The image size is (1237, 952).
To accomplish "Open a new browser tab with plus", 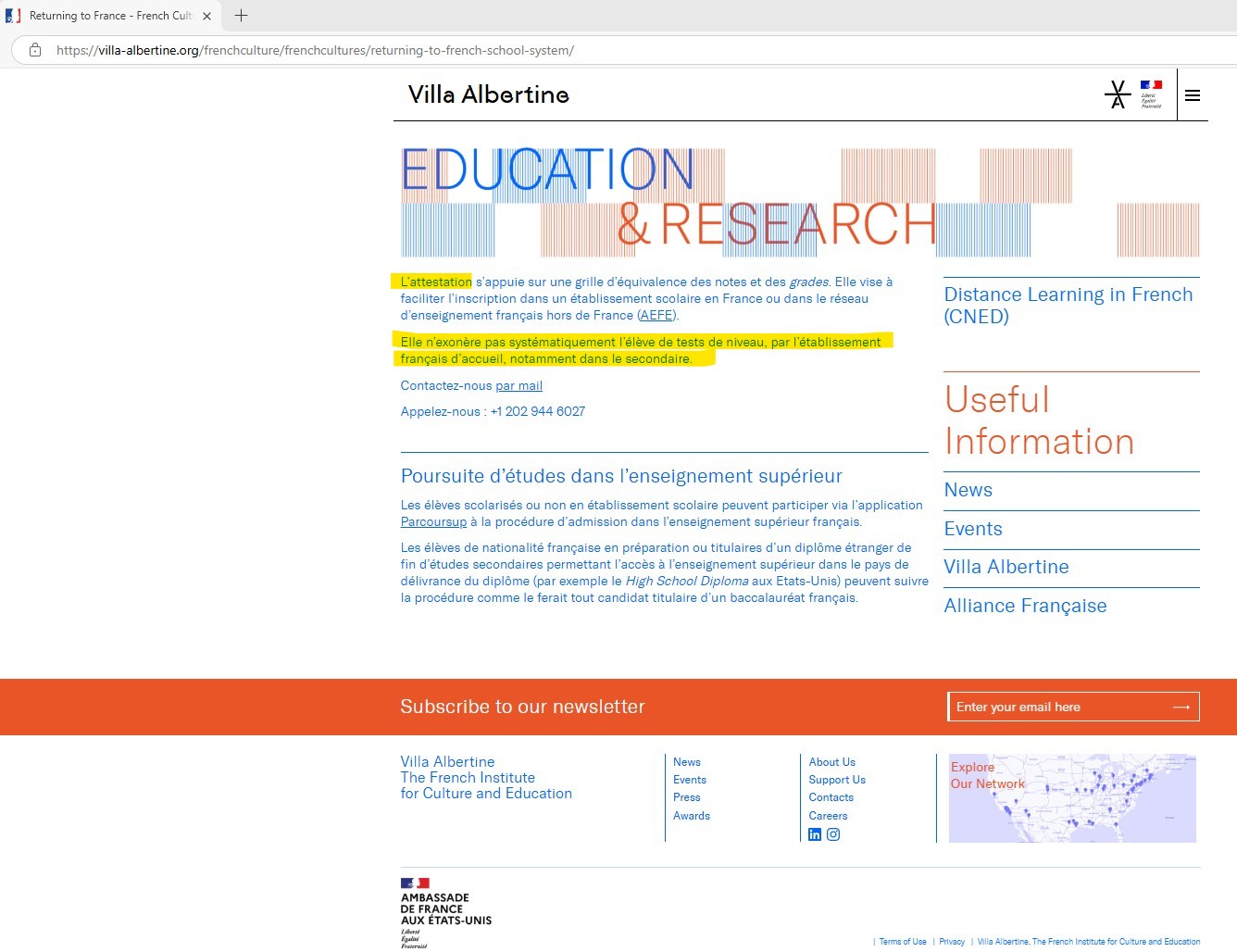I will click(241, 15).
